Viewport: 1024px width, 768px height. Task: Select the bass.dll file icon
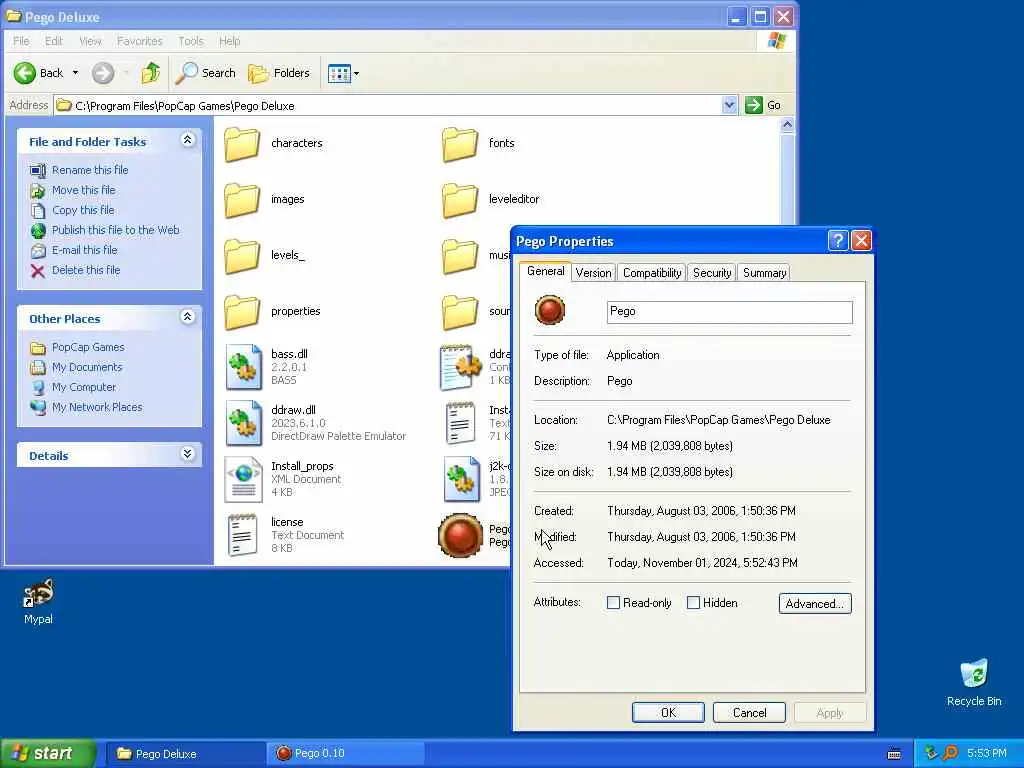(244, 368)
